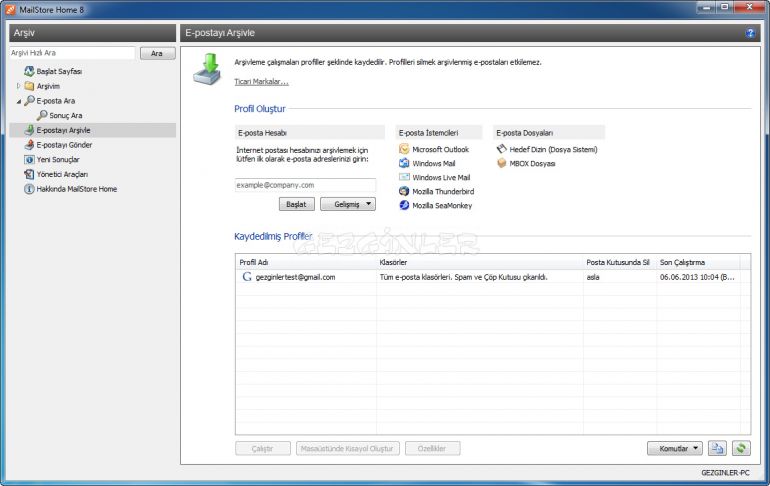Sort by Posta Kutusunda Sil column
The width and height of the screenshot is (770, 486).
point(620,263)
